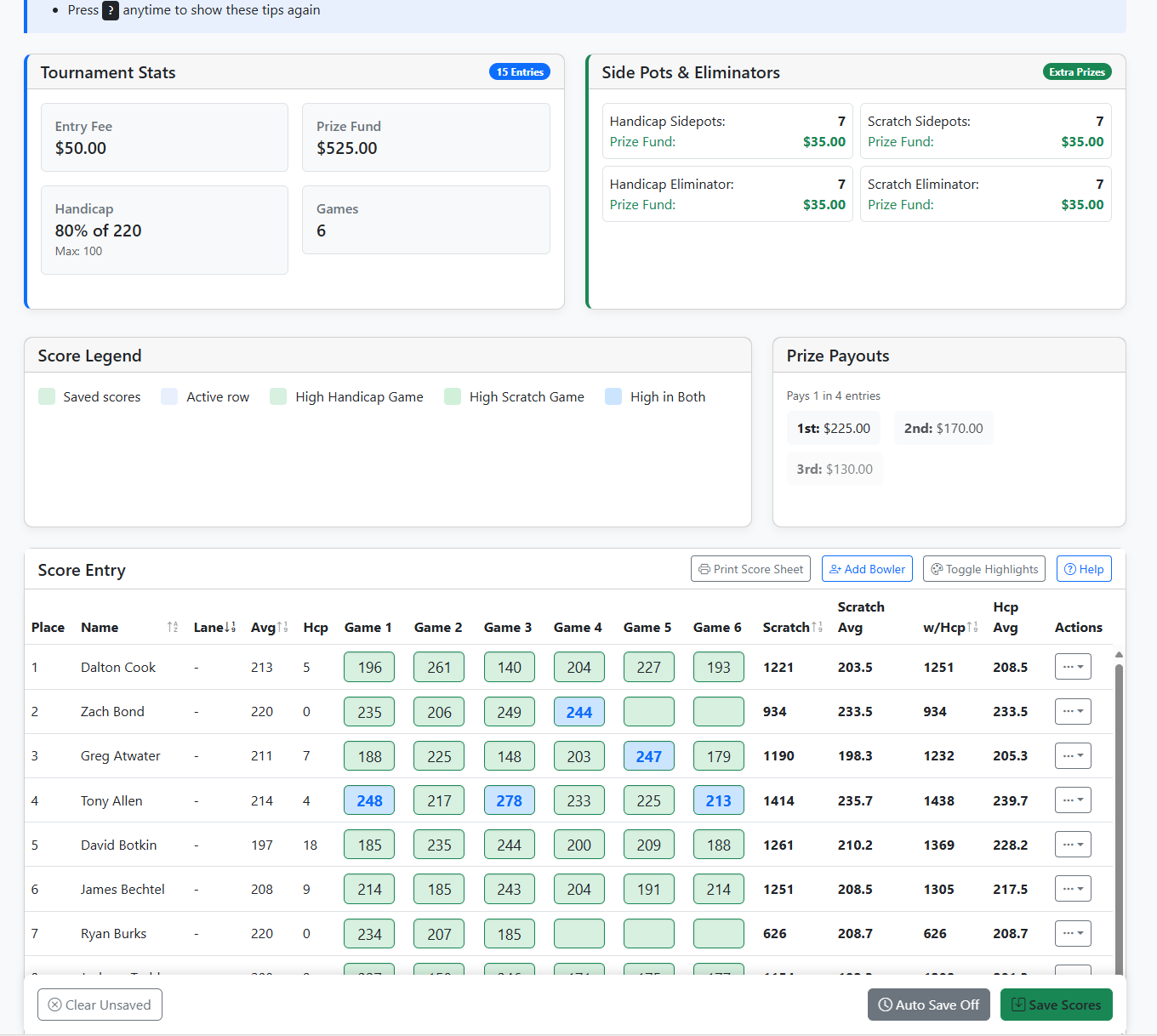Edit David Botkin's Game 2 score 235

(439, 845)
